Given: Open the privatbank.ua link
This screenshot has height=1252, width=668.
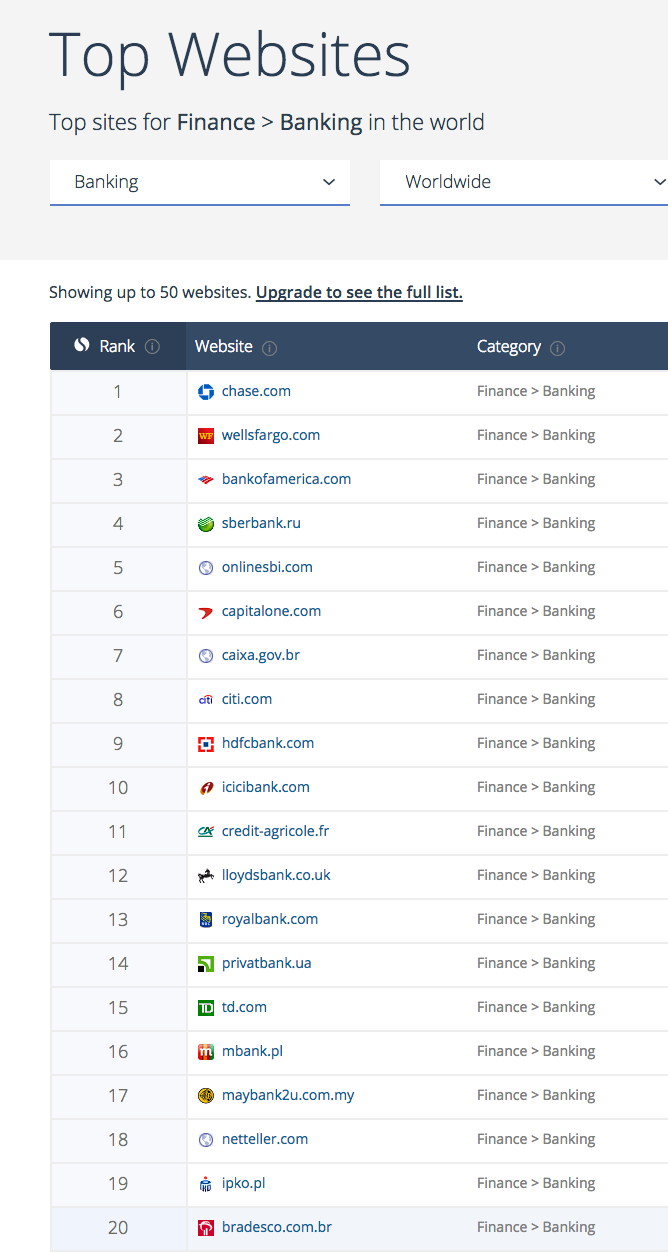Looking at the screenshot, I should tap(266, 963).
